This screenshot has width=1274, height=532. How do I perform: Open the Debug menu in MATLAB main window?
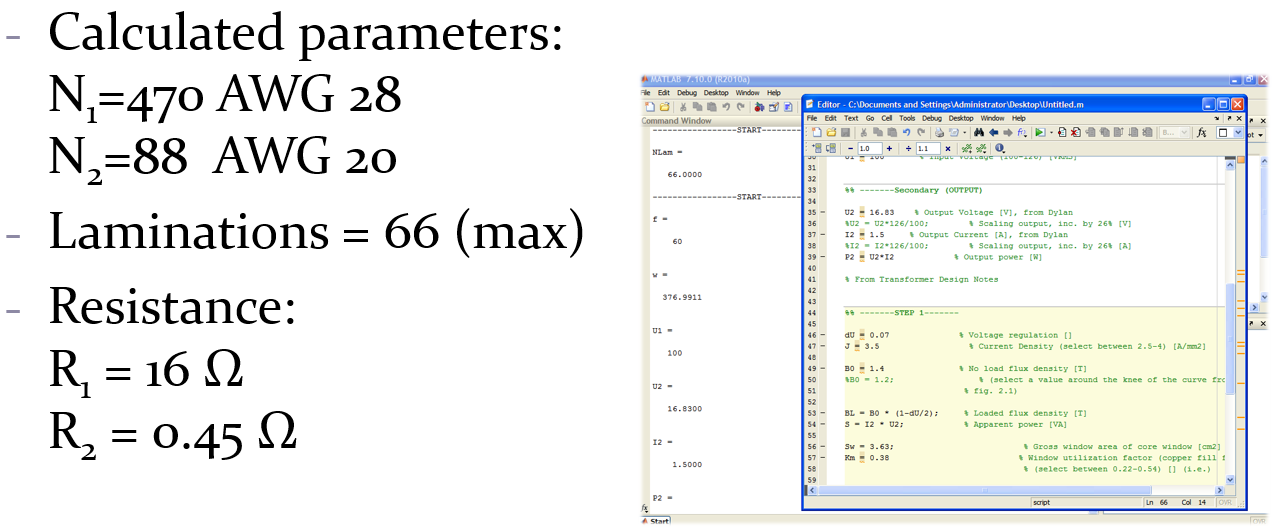(x=687, y=93)
